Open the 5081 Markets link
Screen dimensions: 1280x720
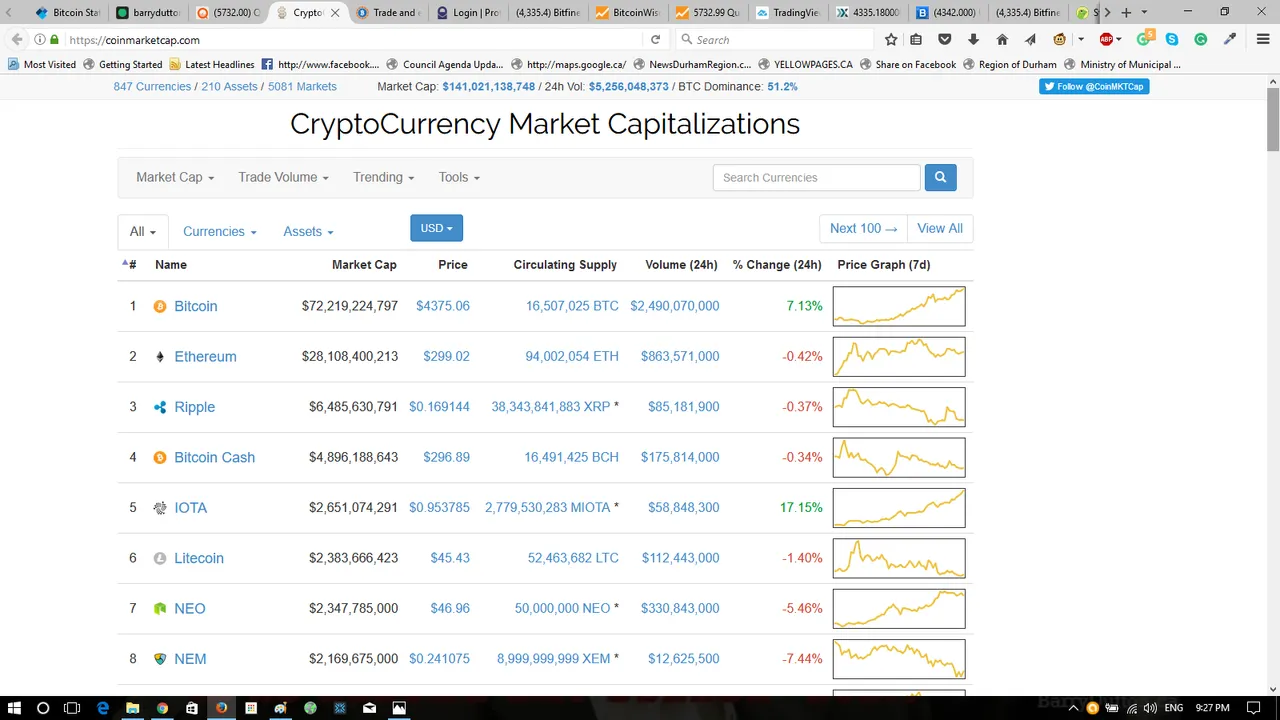pyautogui.click(x=302, y=87)
